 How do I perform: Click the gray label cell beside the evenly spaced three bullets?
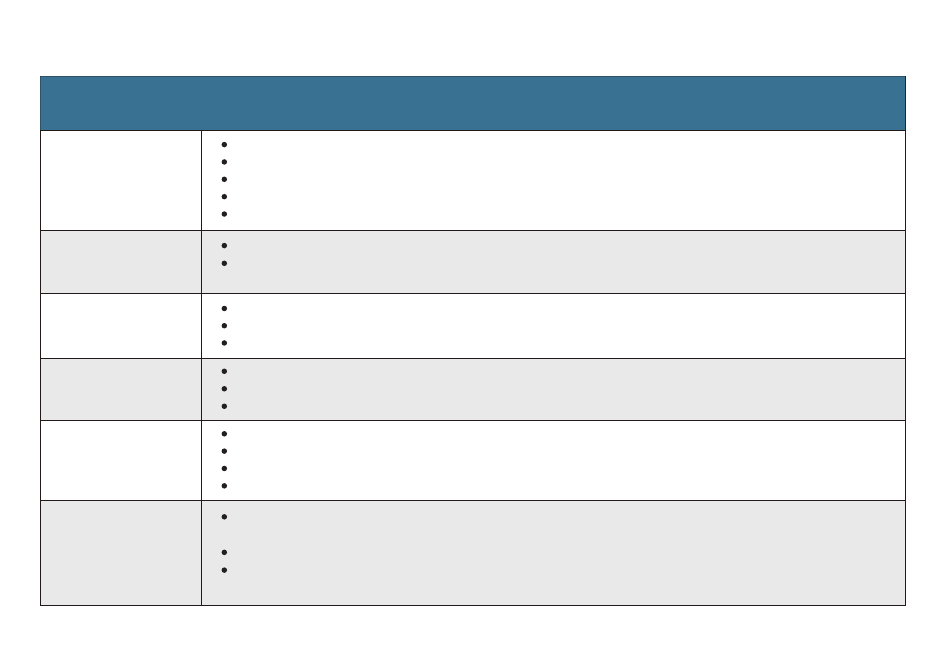tap(121, 389)
